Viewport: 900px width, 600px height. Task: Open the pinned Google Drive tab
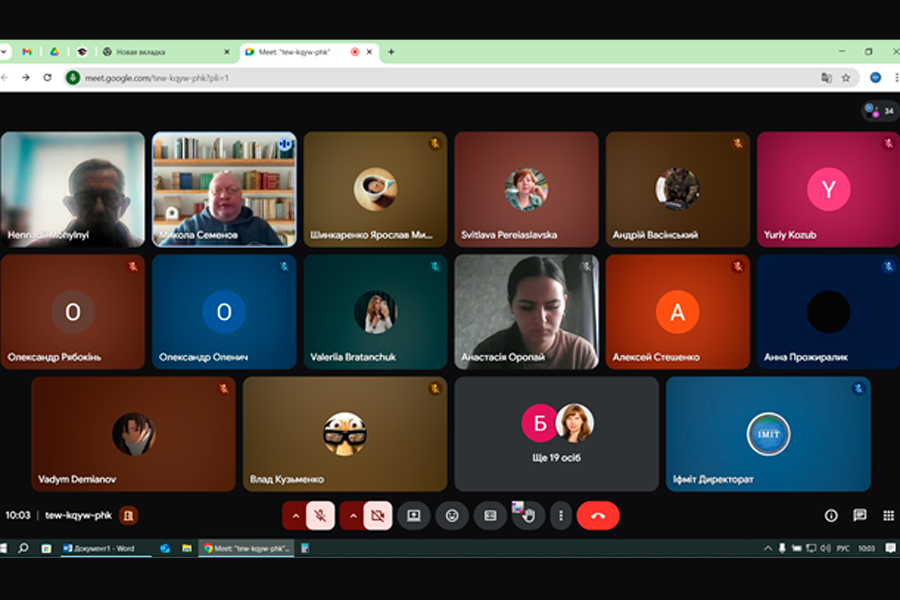[x=55, y=52]
